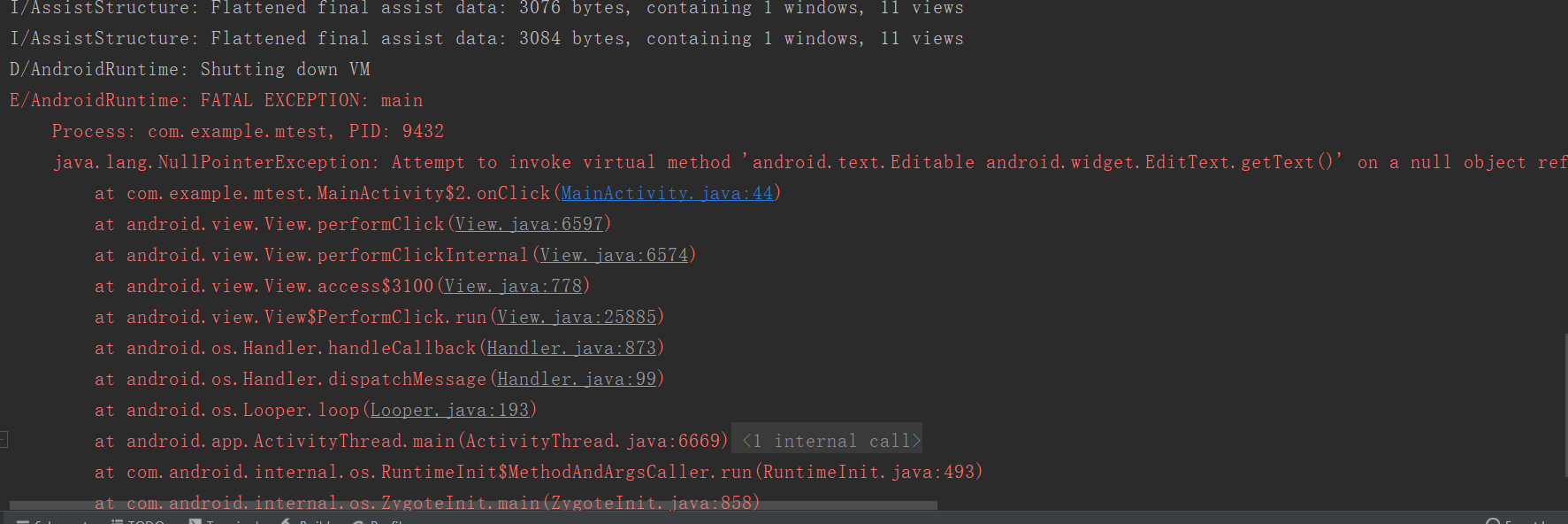Click 'View$PerformClick.run' in the stack trace

pos(375,317)
